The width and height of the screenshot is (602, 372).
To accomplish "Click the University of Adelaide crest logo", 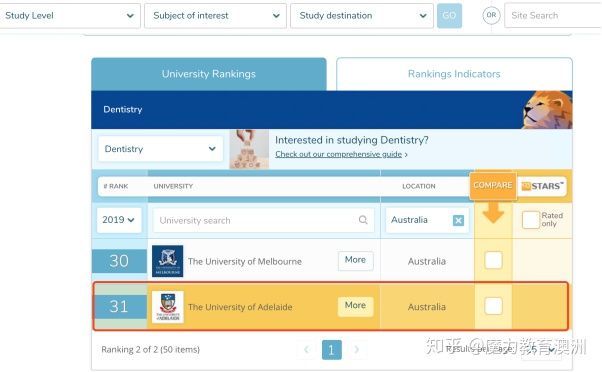I will [x=168, y=307].
